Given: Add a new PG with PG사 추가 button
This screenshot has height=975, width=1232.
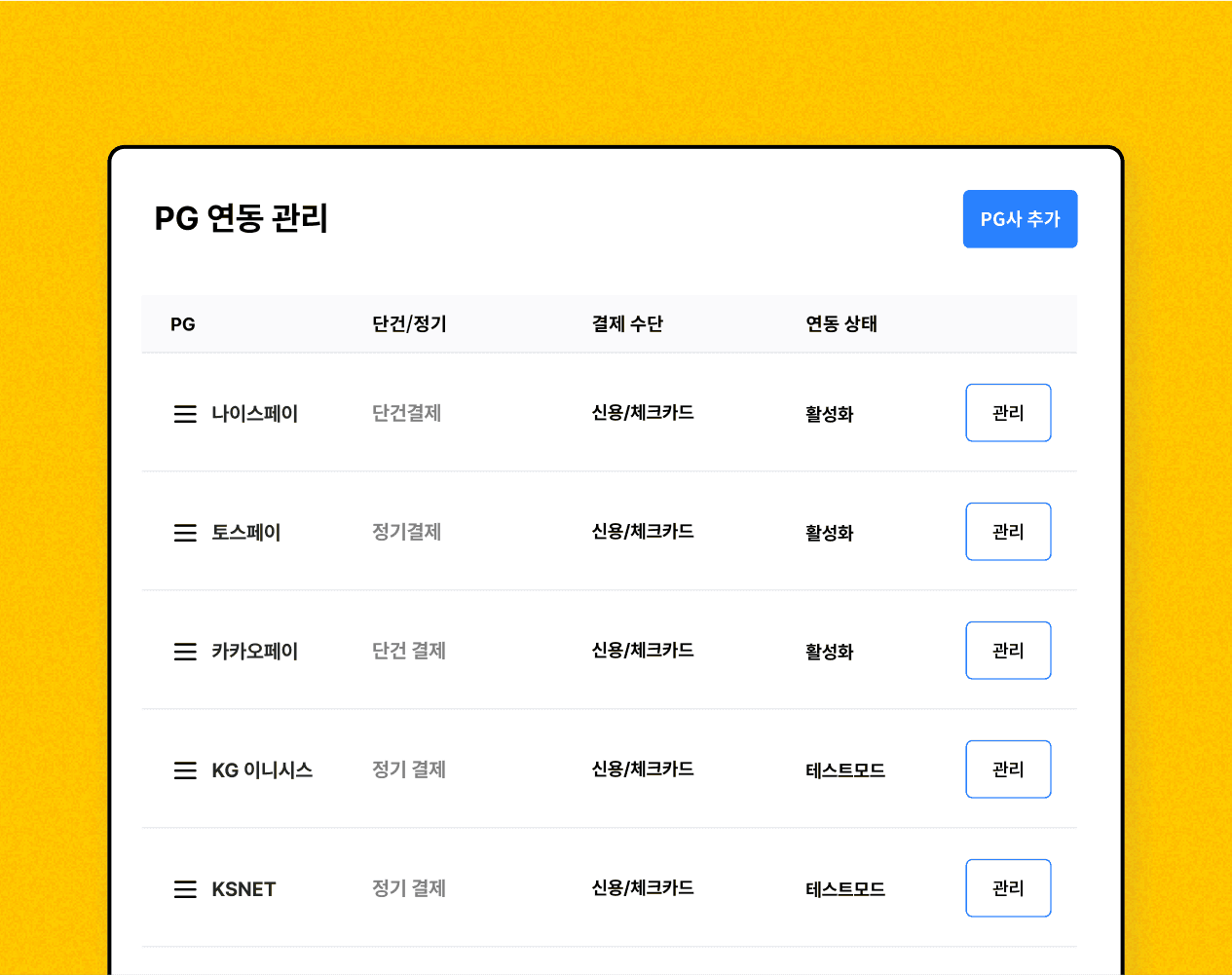Looking at the screenshot, I should [1020, 219].
